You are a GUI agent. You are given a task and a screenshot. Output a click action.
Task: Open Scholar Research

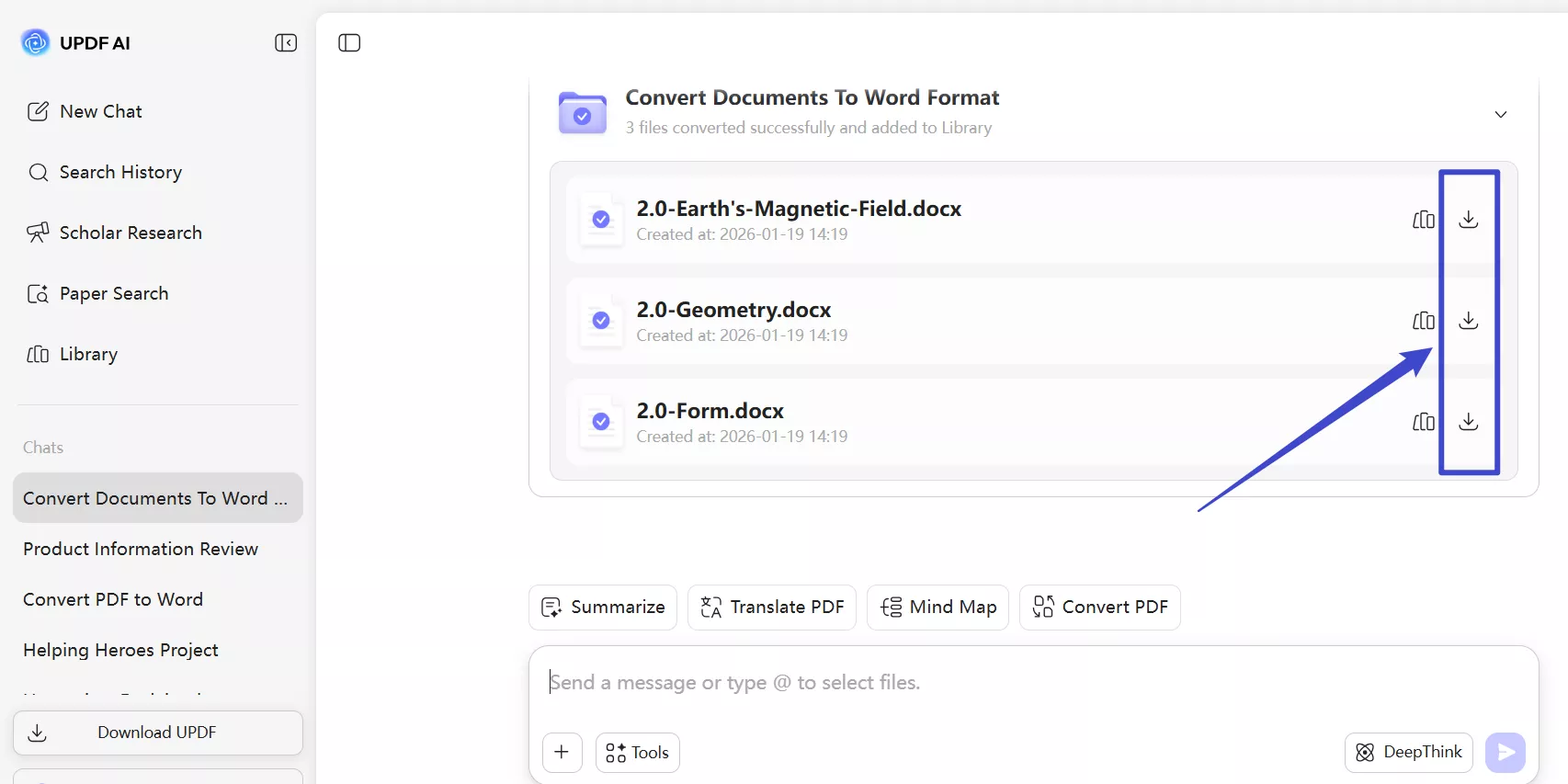tap(114, 233)
